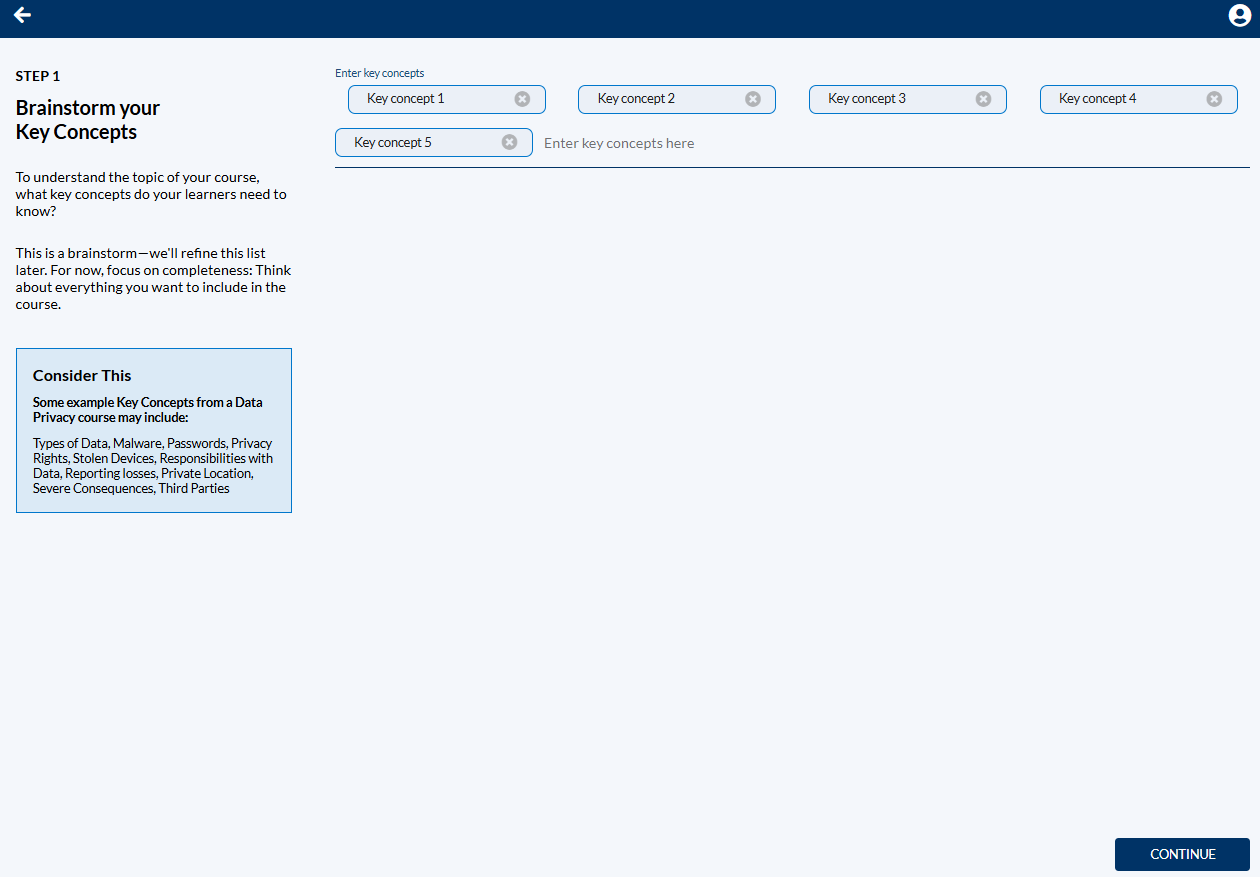Click the "Brainstorm your Key Concepts" heading
Viewport: 1260px width, 877px height.
88,120
